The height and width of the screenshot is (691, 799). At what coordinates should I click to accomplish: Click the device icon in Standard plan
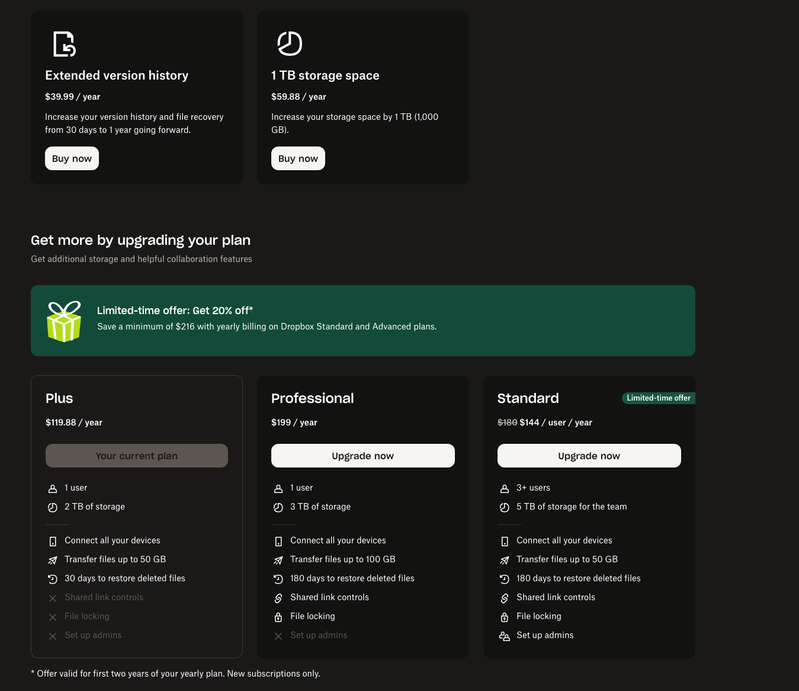[x=505, y=541]
